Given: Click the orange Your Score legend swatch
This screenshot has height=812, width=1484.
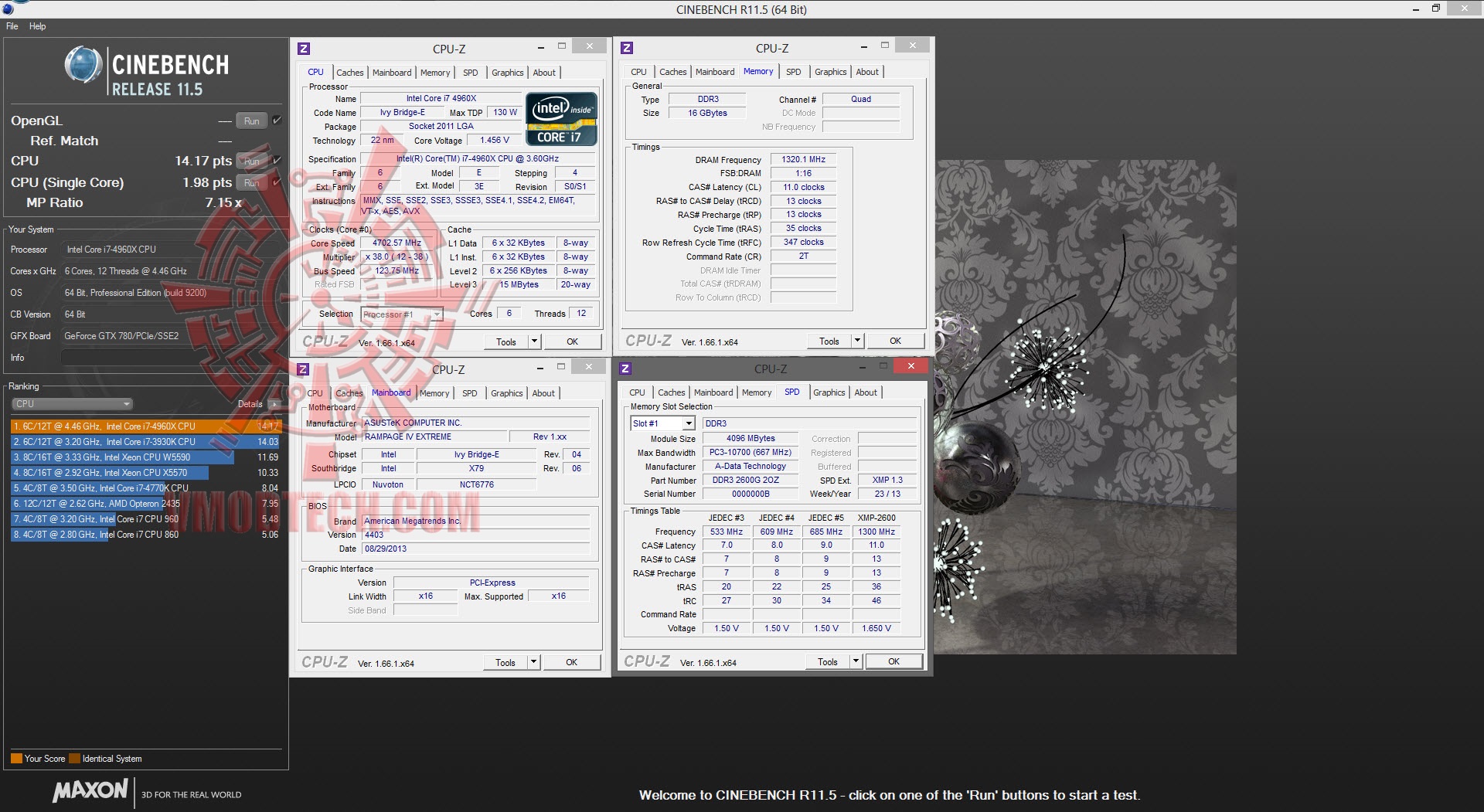Looking at the screenshot, I should pos(16,759).
